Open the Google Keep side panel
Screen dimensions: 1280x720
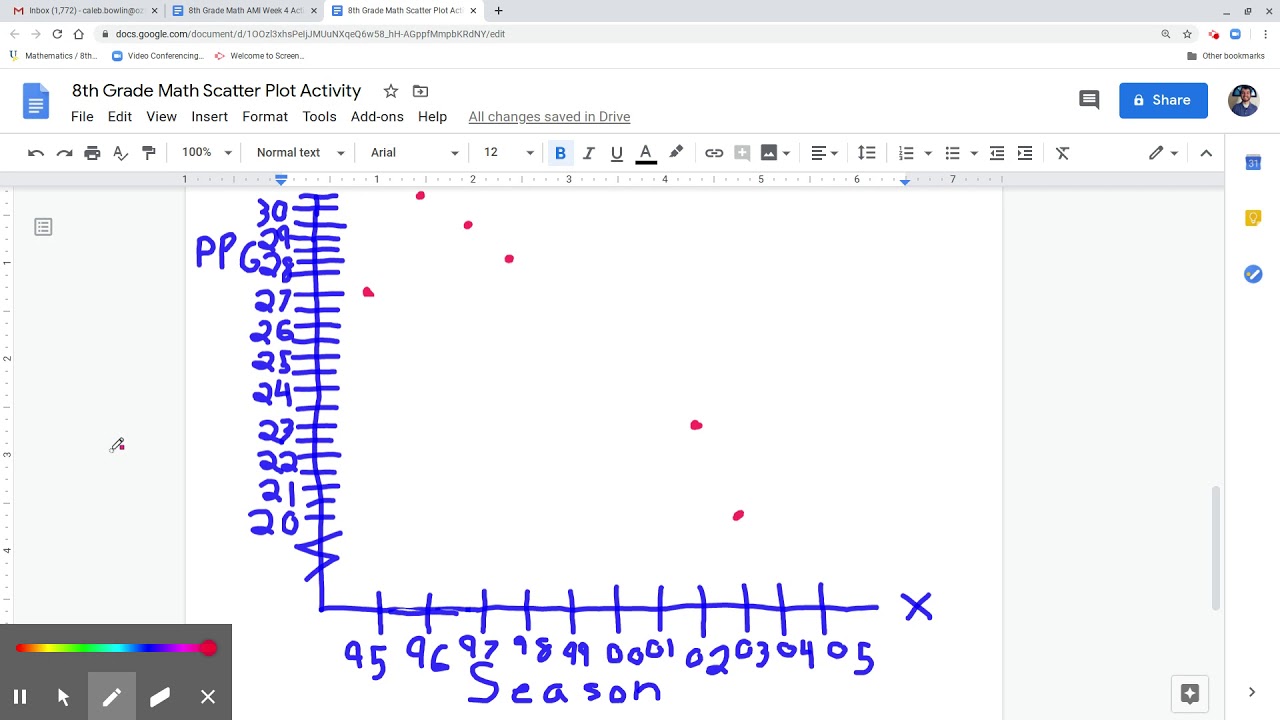1253,218
